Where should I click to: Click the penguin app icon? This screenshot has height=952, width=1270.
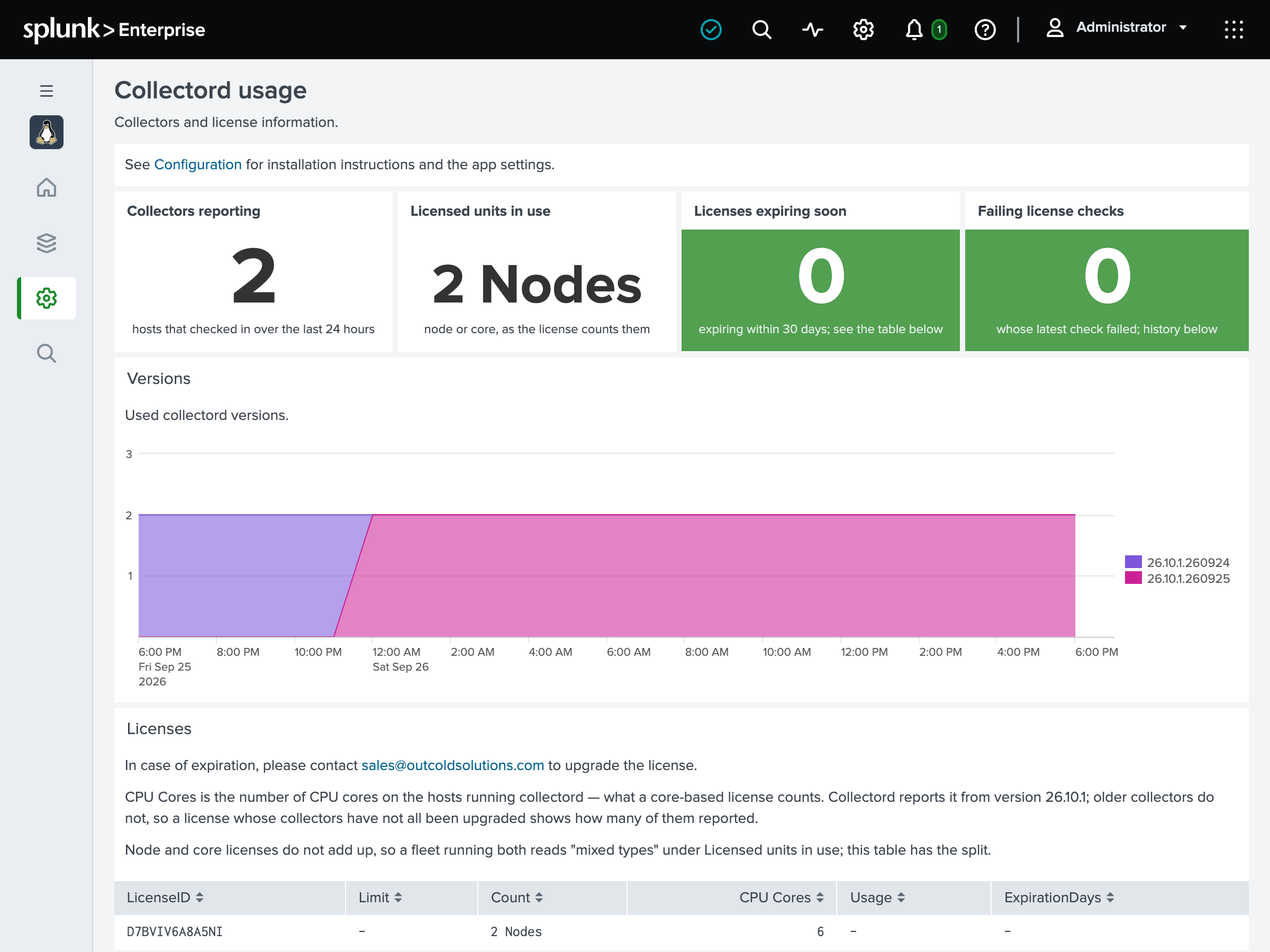47,132
